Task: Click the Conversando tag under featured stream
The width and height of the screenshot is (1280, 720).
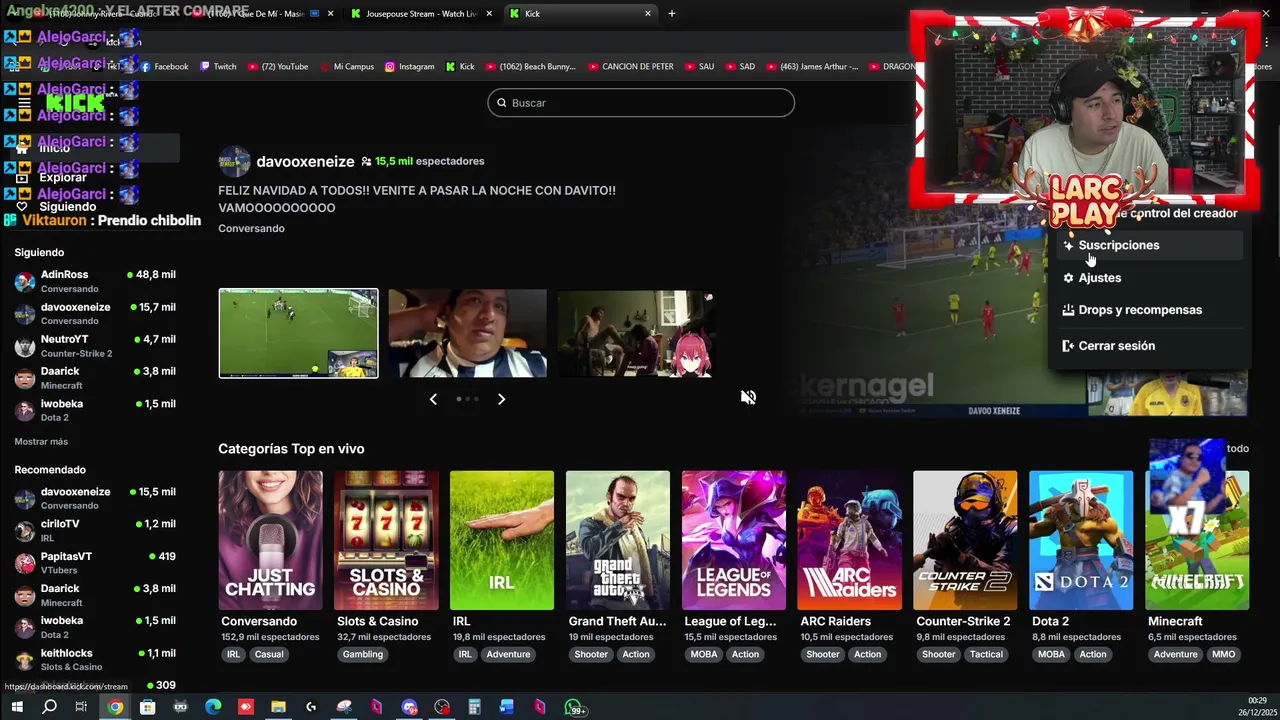Action: tap(251, 228)
